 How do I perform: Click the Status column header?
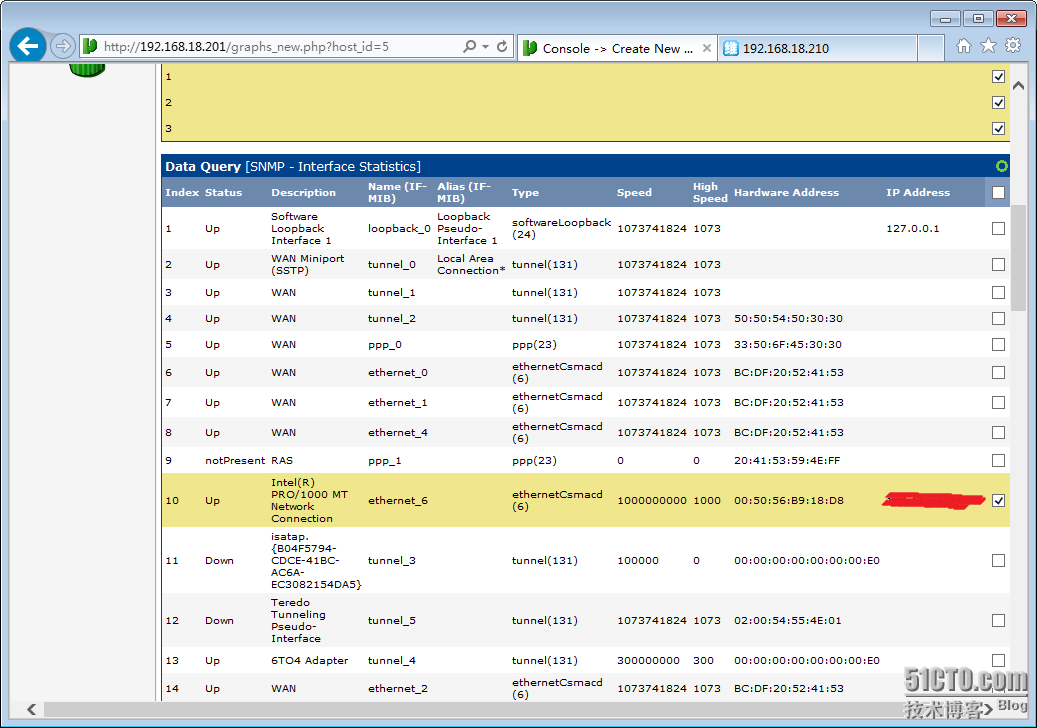pyautogui.click(x=224, y=192)
